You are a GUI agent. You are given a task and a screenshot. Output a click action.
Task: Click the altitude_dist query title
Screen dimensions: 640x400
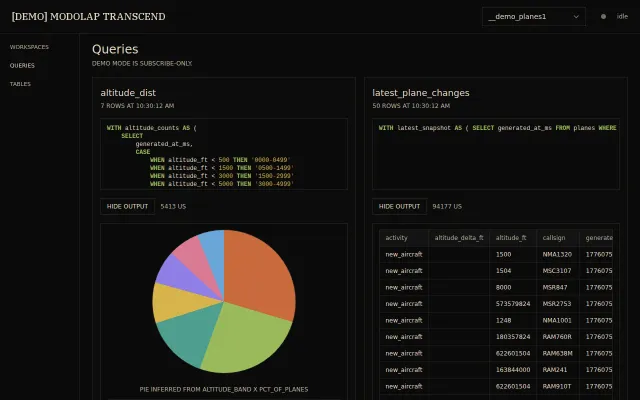pyautogui.click(x=128, y=93)
